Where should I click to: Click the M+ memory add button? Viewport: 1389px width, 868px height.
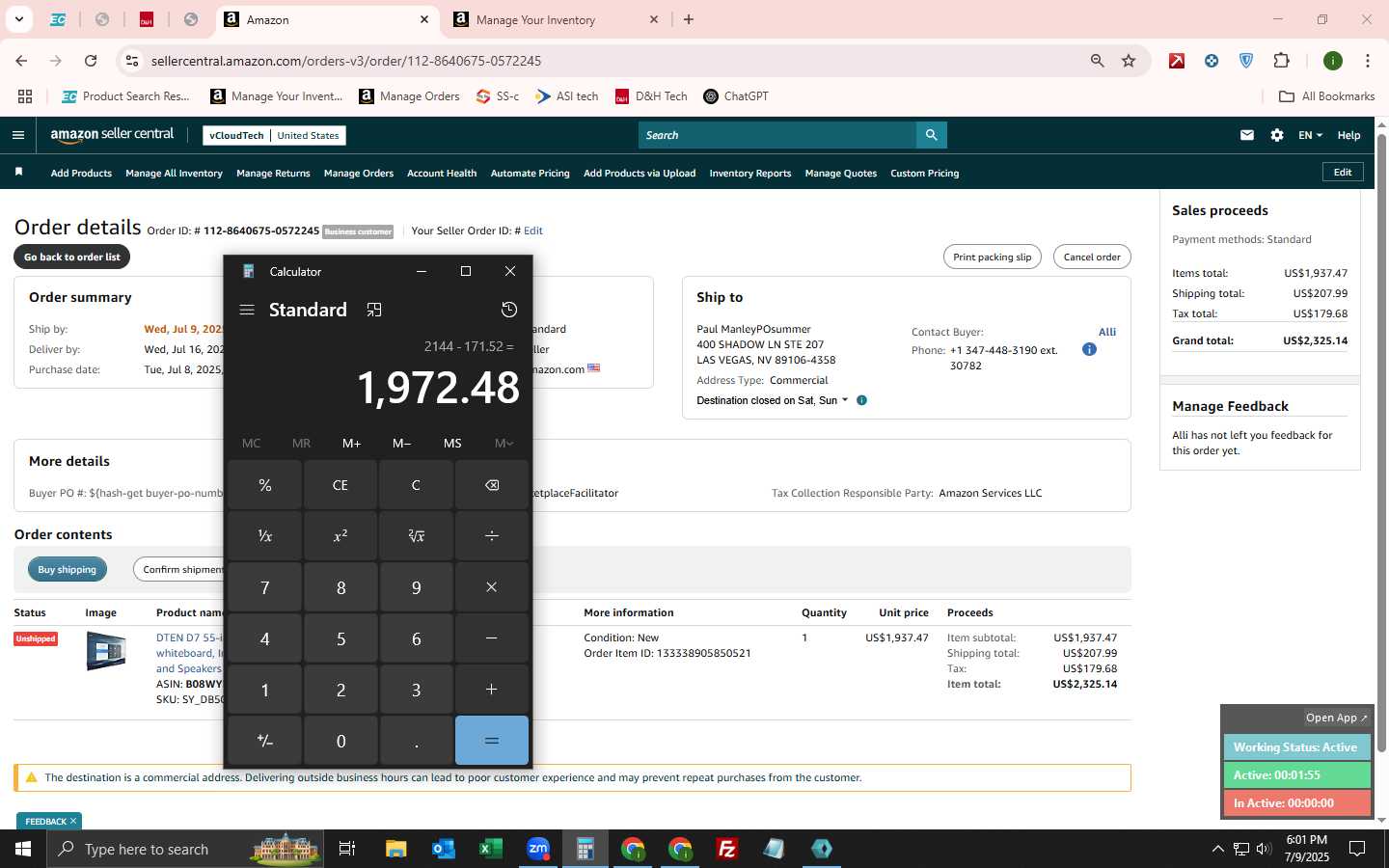point(351,444)
